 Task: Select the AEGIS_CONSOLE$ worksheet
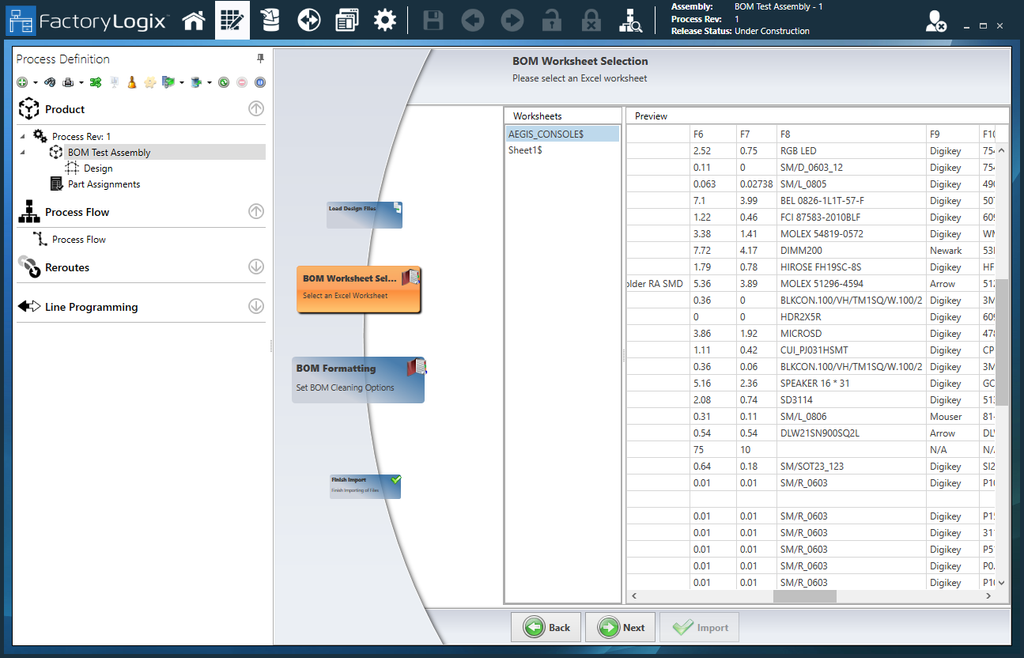tap(545, 134)
